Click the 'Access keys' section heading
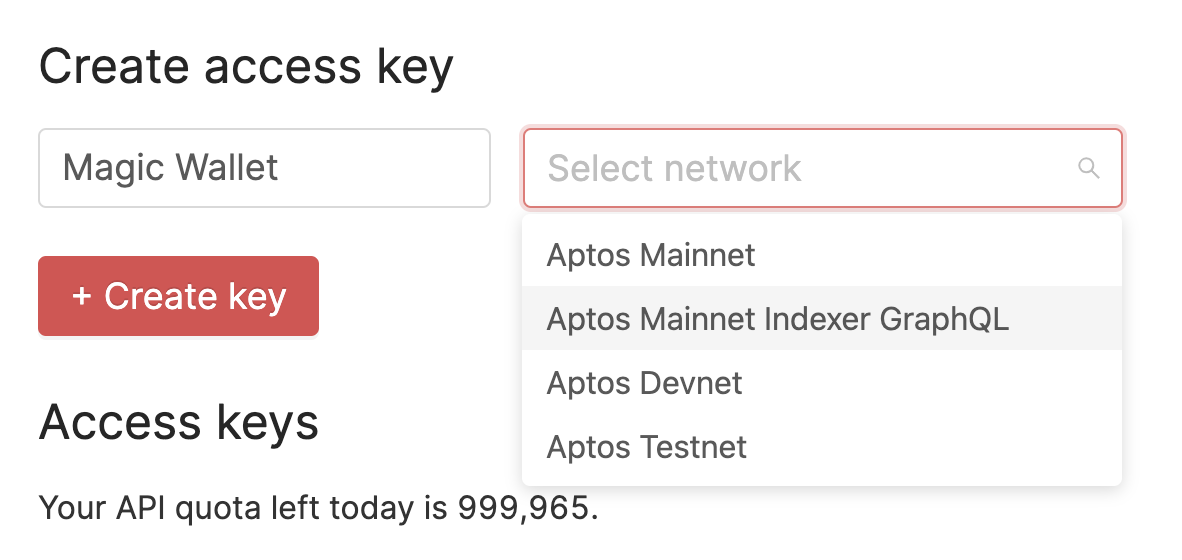 tap(179, 423)
